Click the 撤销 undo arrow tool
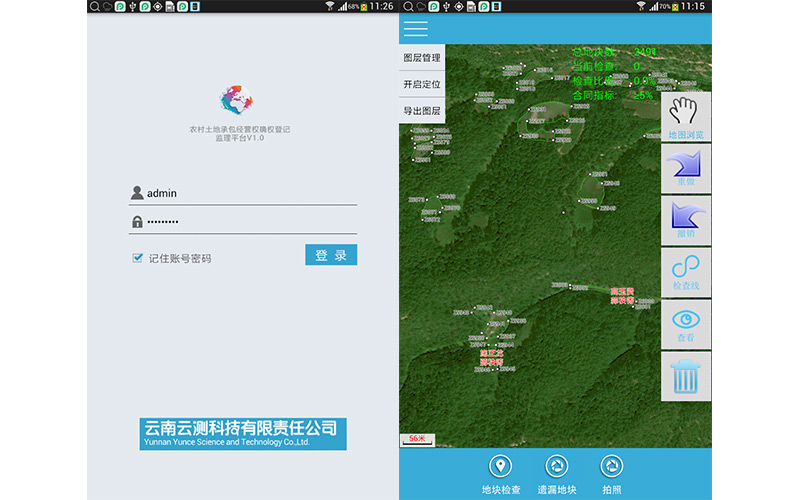800x500 pixels. click(686, 220)
